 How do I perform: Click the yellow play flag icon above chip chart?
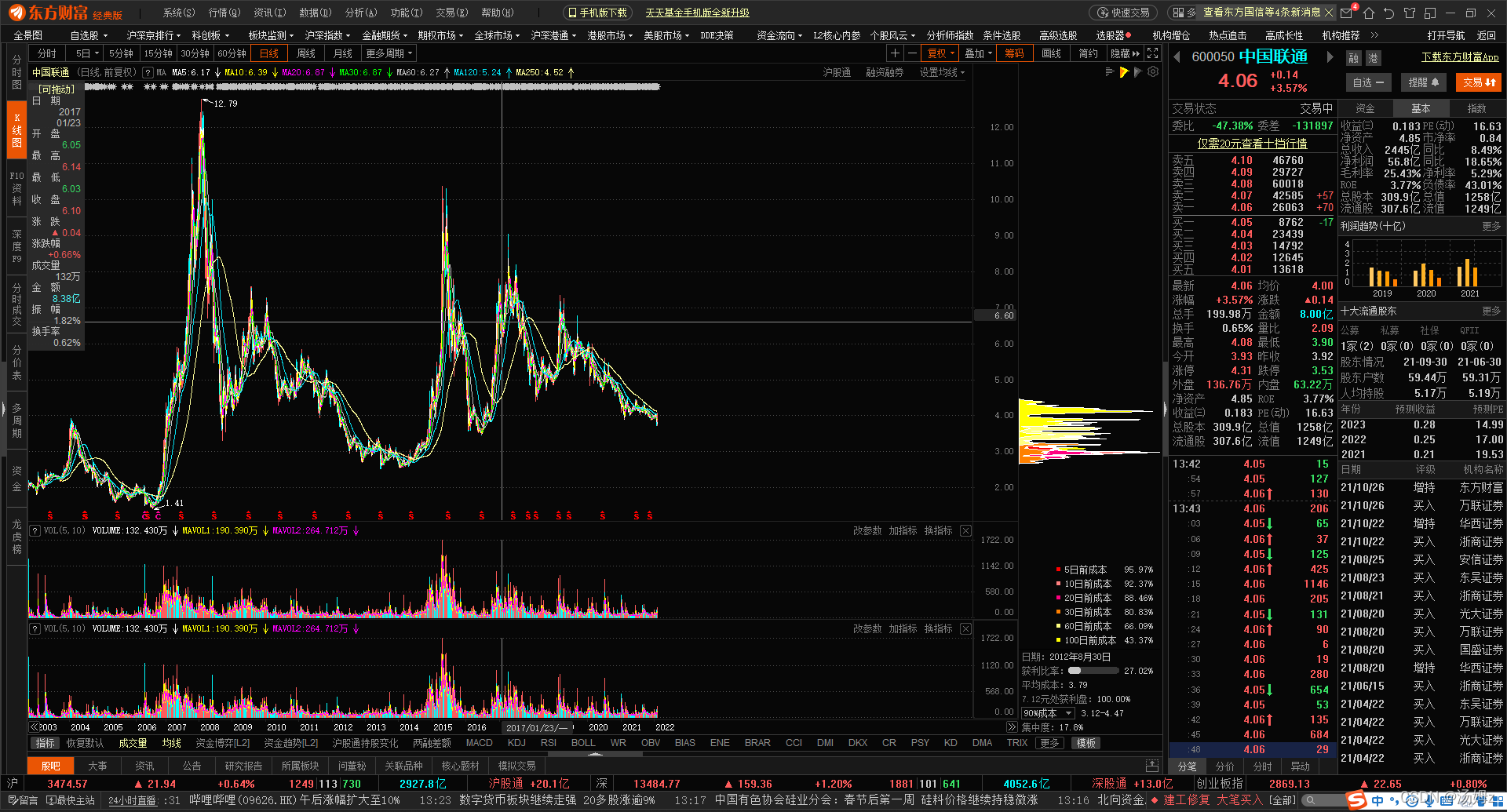1124,72
